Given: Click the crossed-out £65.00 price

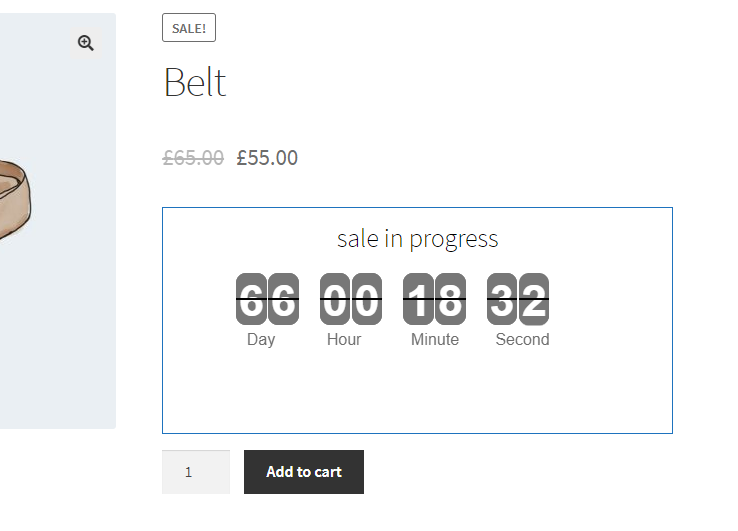Looking at the screenshot, I should click(193, 158).
